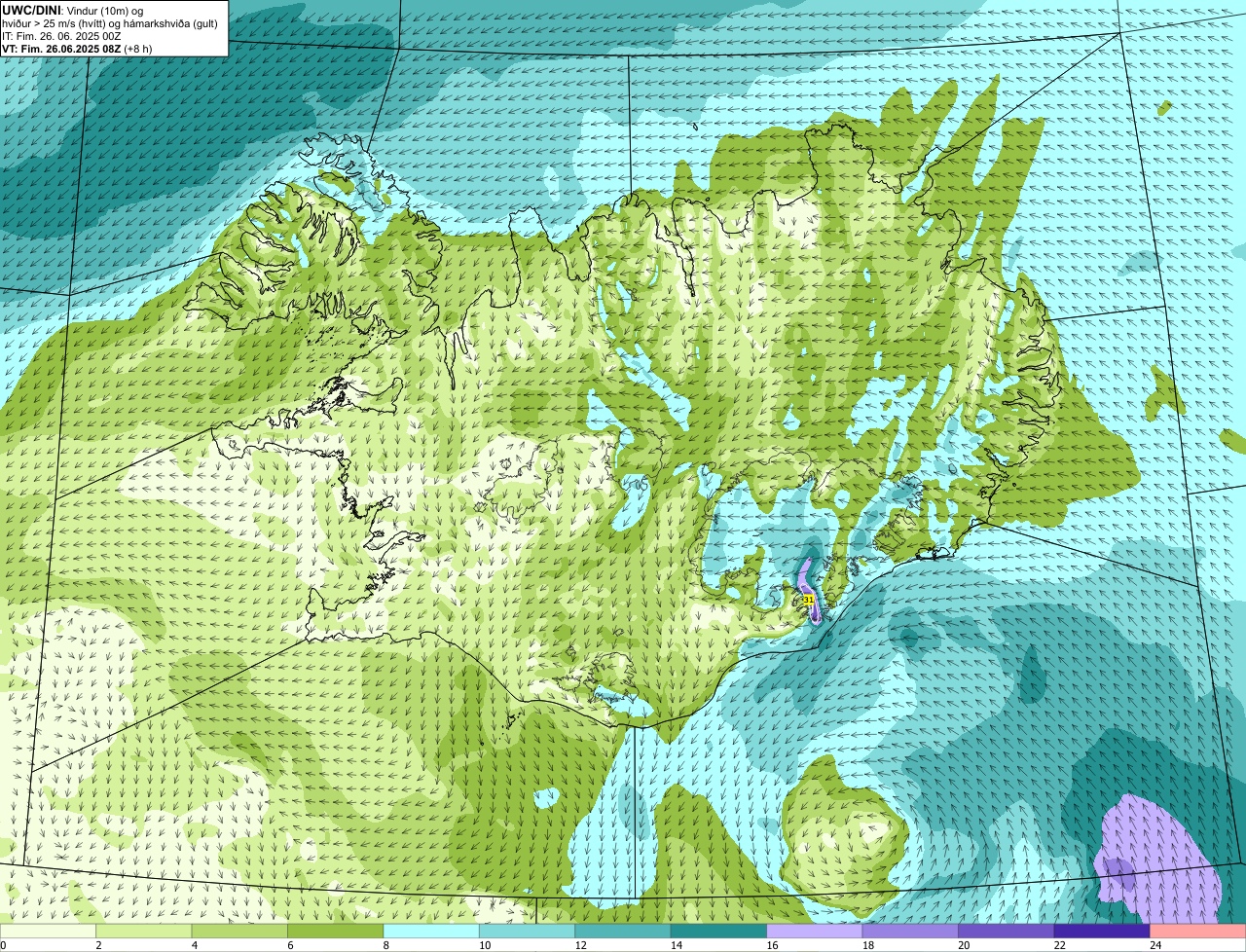Click the legend label '2'

[x=98, y=945]
